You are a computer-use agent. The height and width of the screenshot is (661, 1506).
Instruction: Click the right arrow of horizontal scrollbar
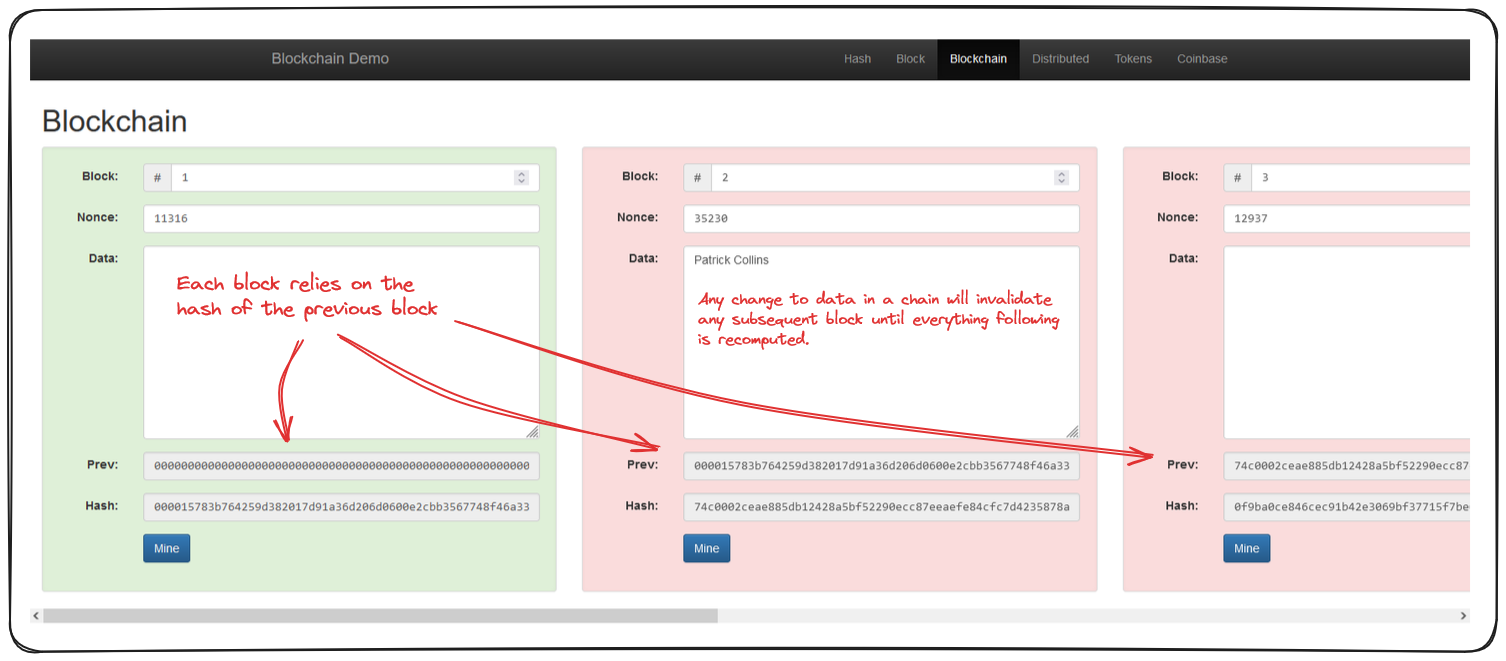1463,616
